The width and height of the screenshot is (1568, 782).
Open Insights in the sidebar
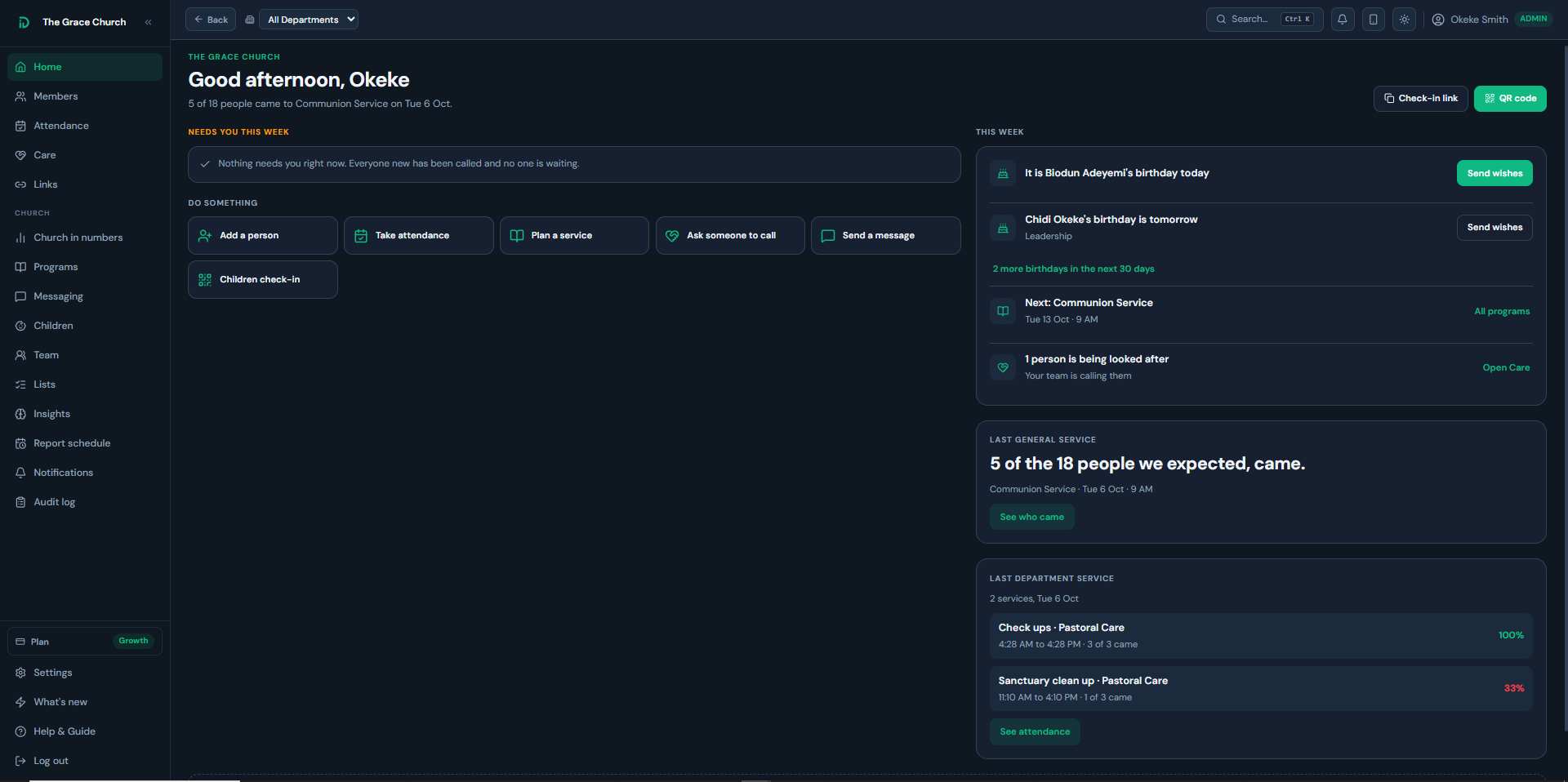click(85, 414)
